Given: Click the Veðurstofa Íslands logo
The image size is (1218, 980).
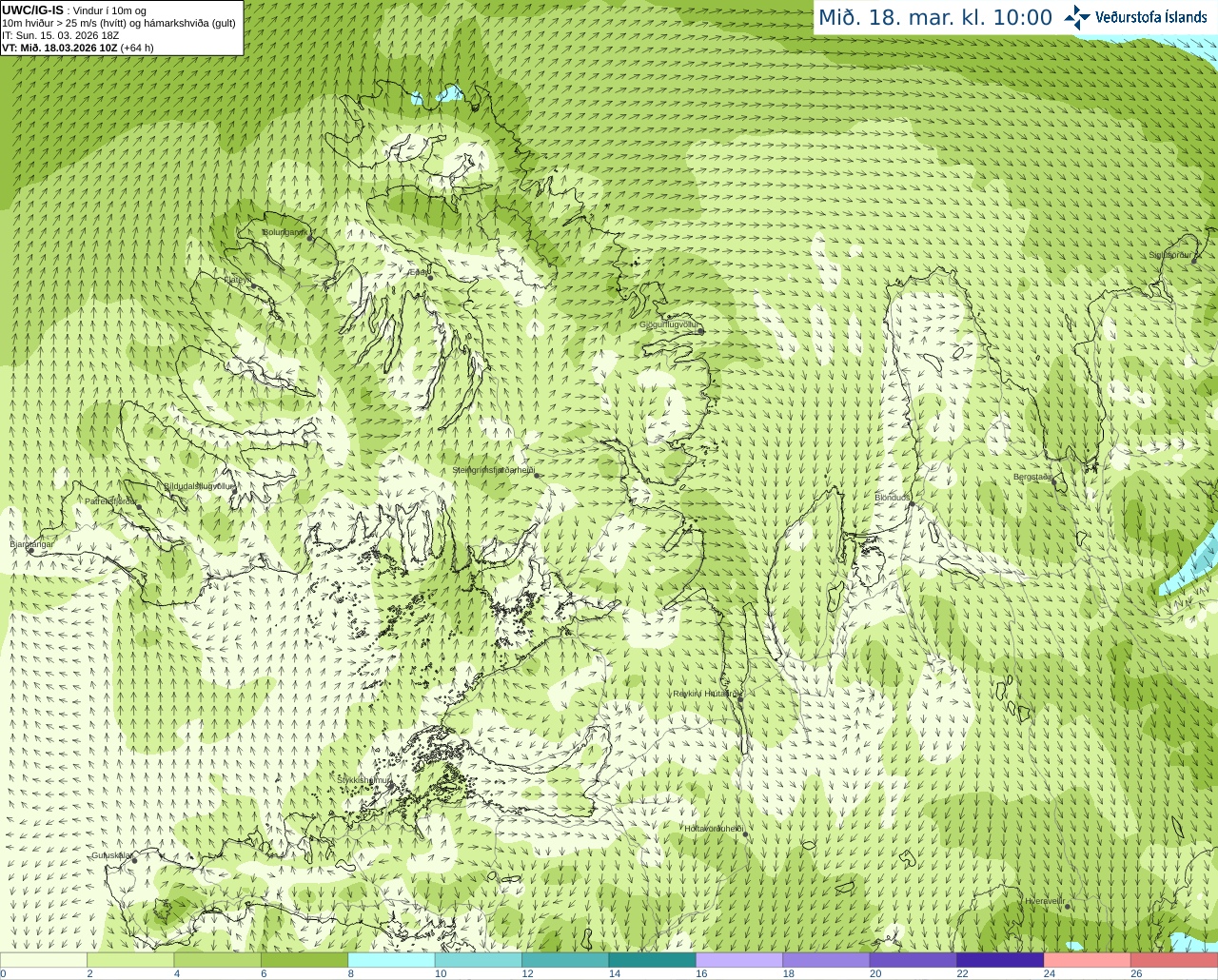Looking at the screenshot, I should (x=1134, y=17).
